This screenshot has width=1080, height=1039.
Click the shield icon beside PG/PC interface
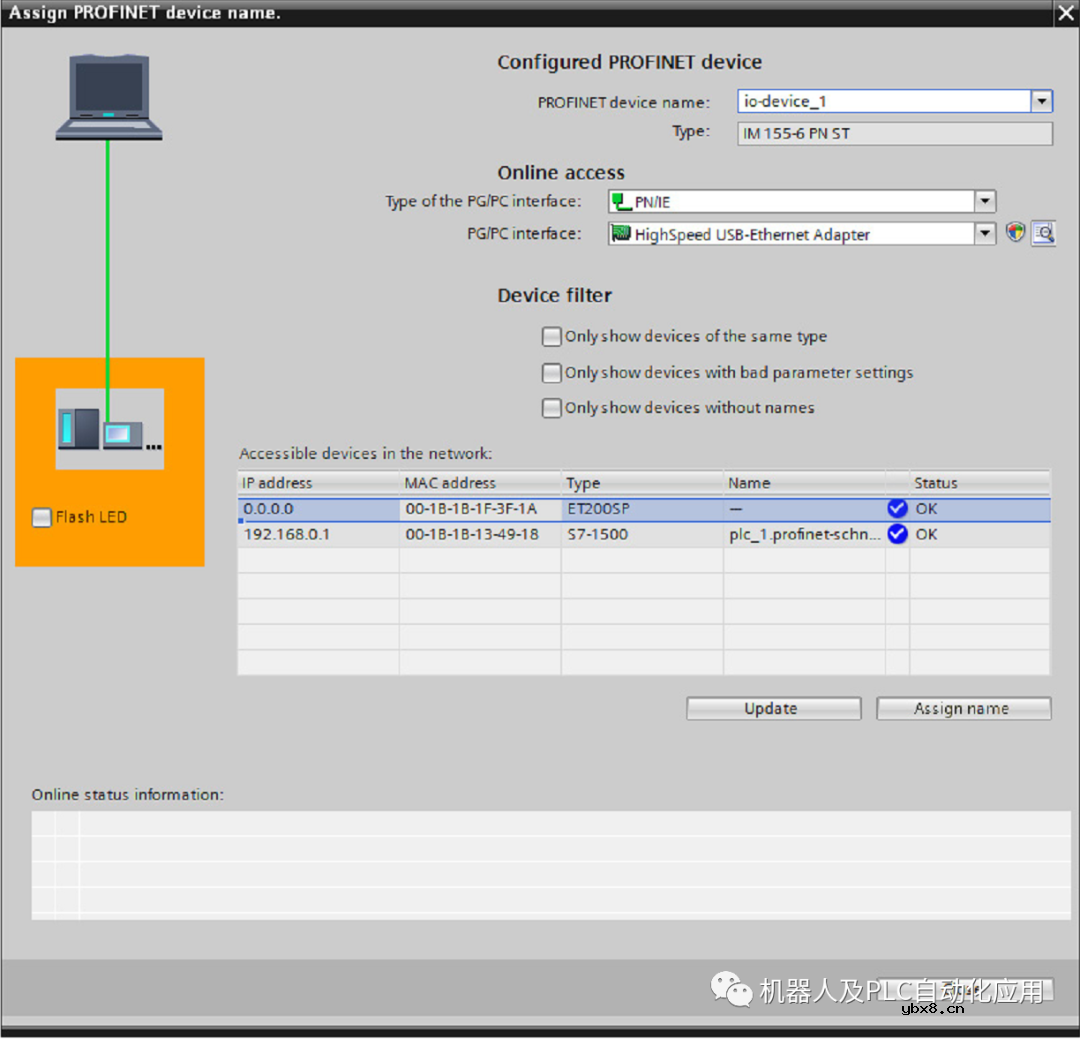[1016, 233]
